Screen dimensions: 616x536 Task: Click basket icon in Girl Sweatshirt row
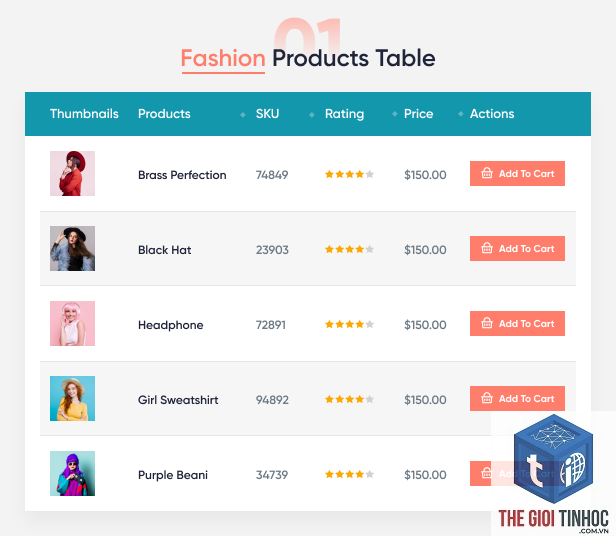487,398
